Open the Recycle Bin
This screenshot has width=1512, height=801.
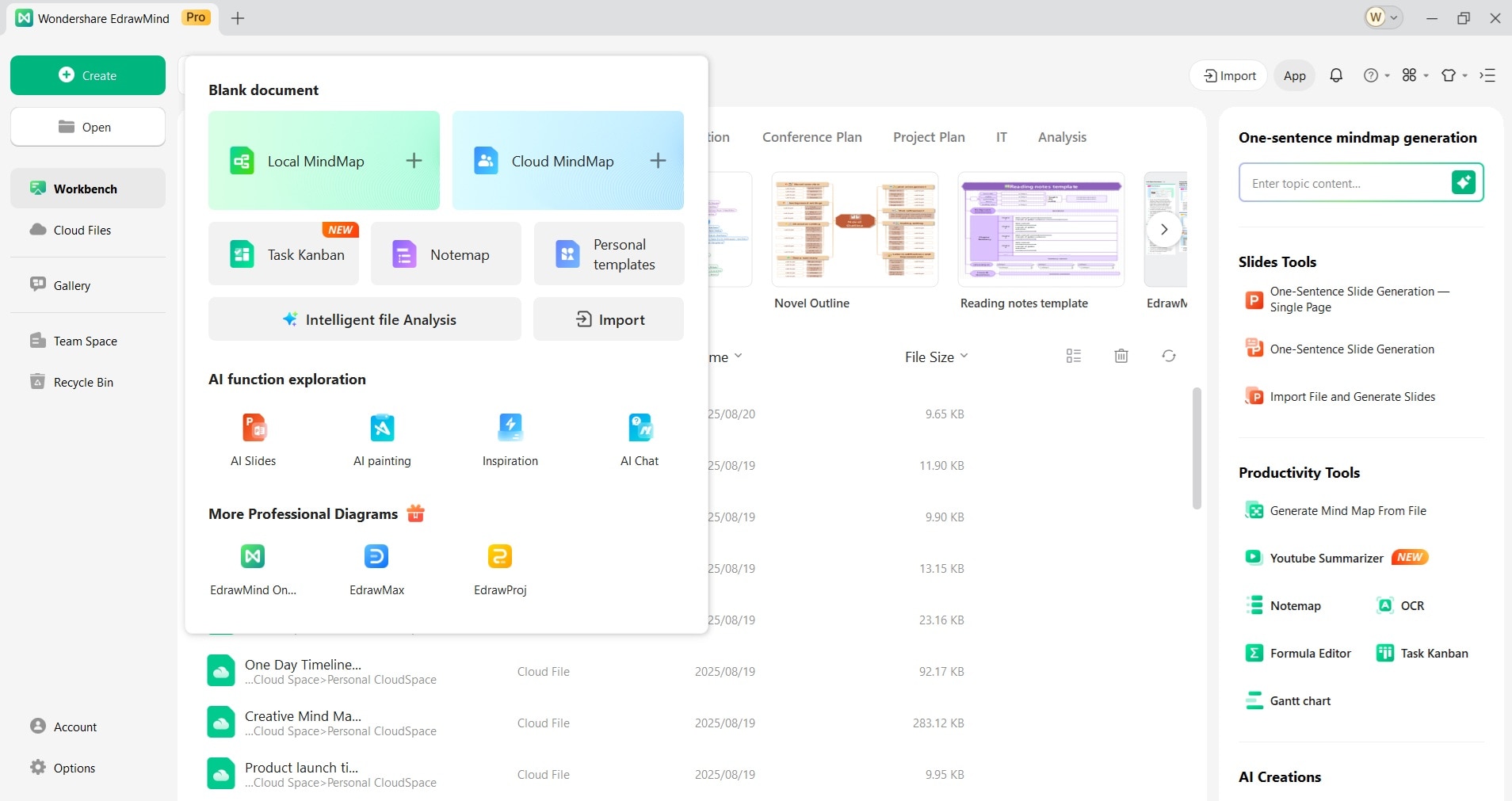pos(88,382)
